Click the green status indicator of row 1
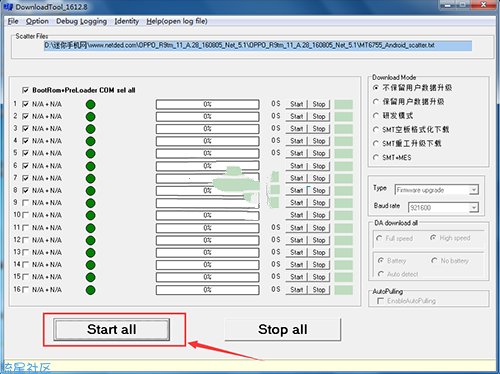 pos(90,104)
